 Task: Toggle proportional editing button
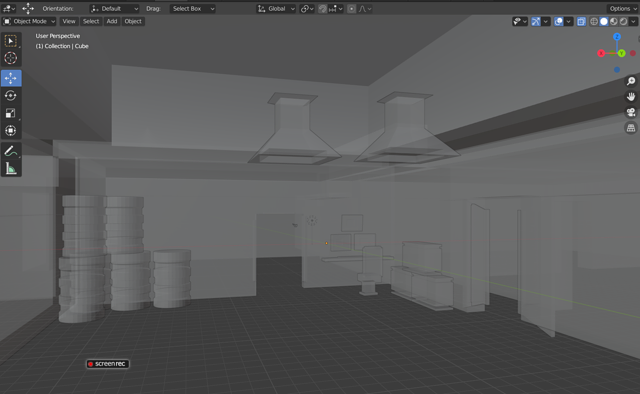click(351, 9)
